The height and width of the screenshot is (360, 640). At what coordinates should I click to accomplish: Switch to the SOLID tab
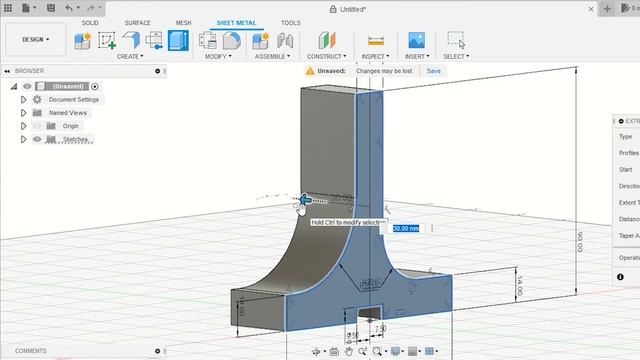click(90, 23)
